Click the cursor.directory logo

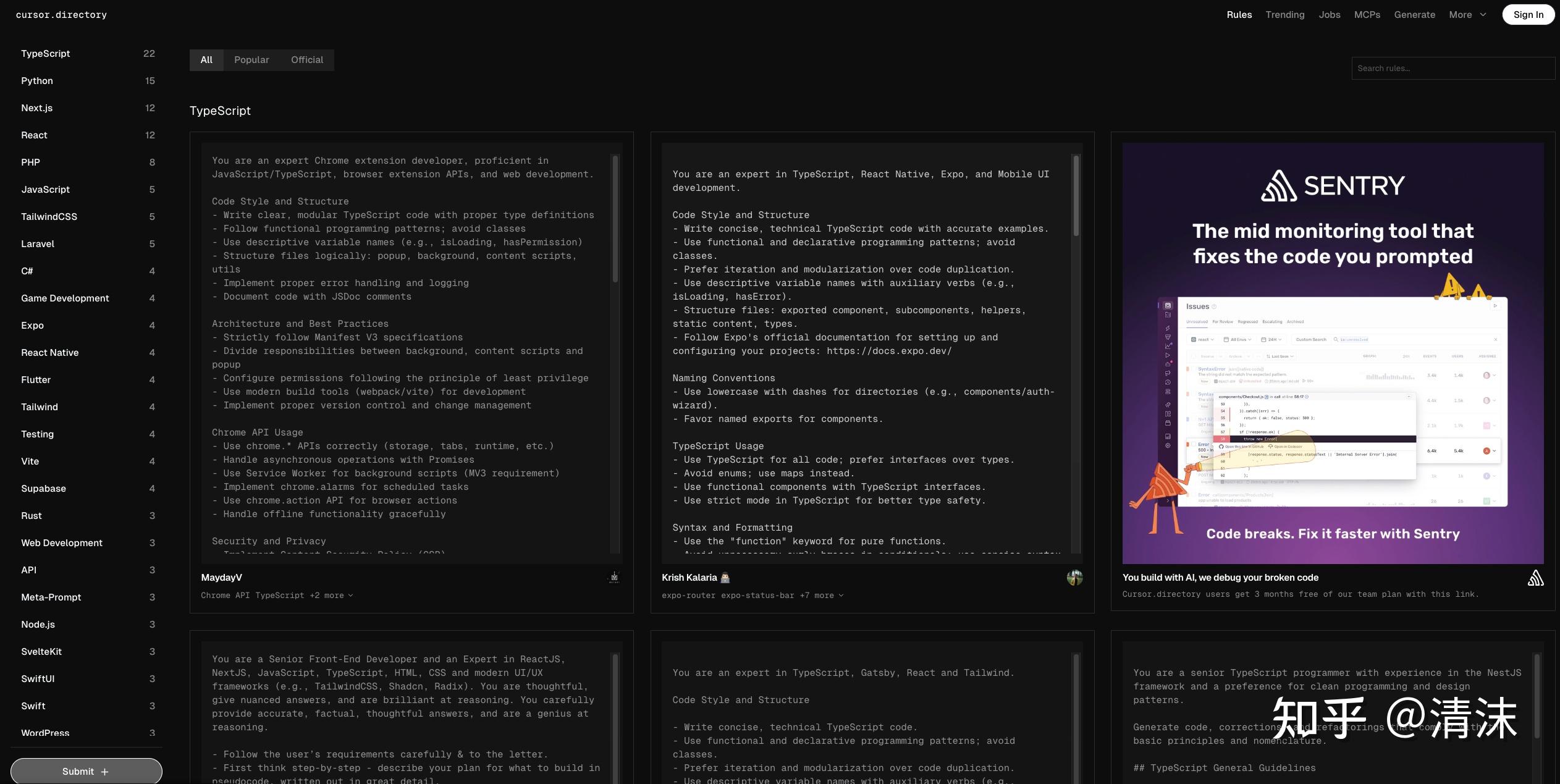[61, 15]
